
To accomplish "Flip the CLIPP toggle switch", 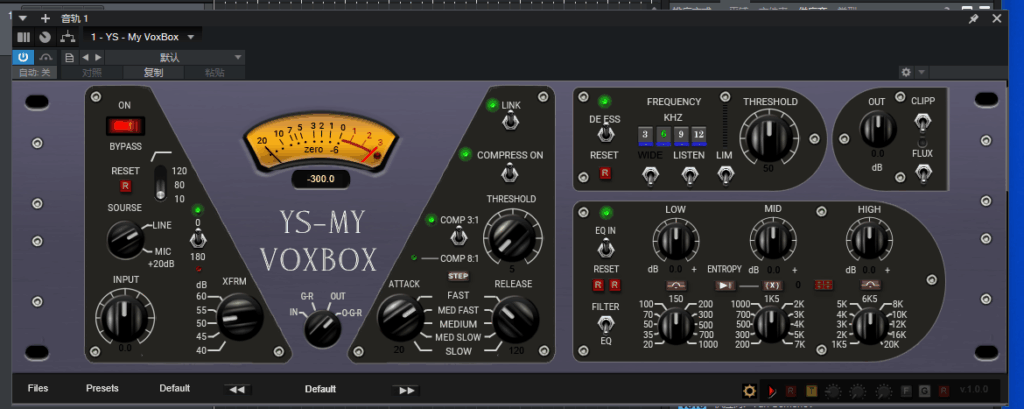I will (x=923, y=122).
